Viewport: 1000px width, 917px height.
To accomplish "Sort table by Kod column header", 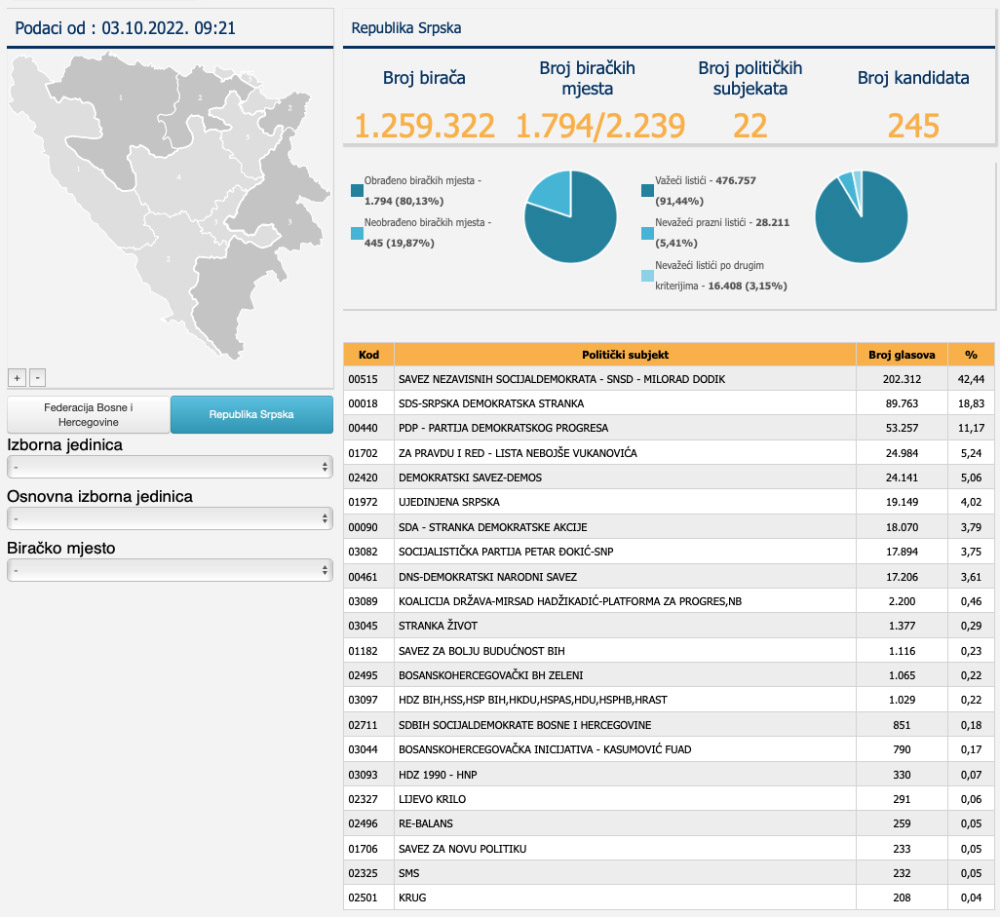I will pos(369,354).
